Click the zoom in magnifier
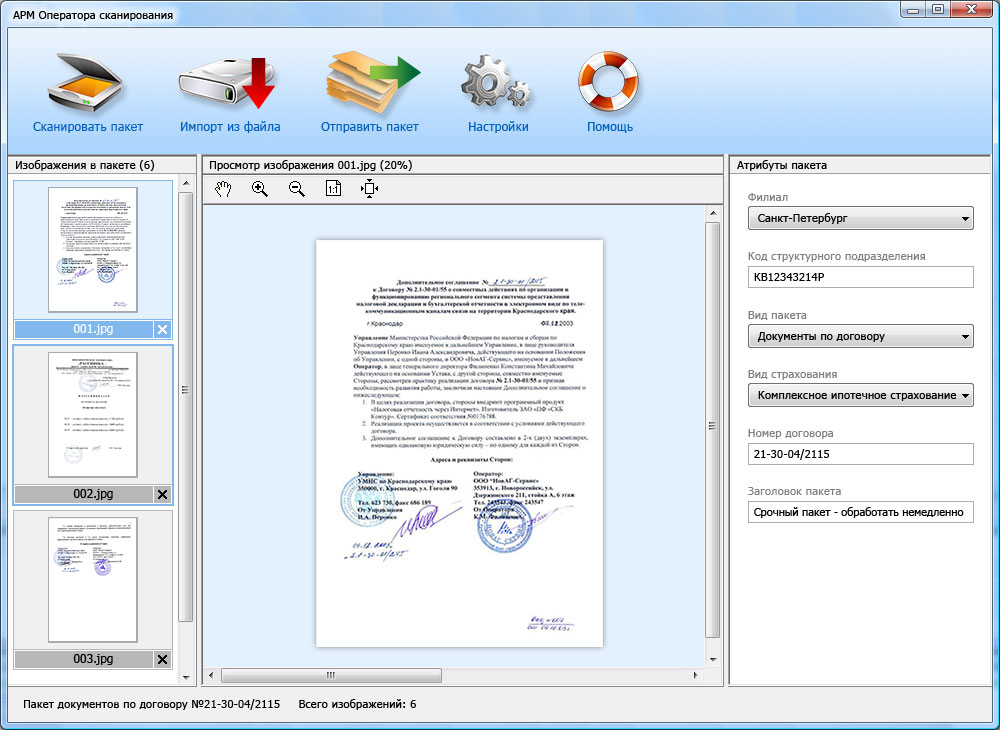This screenshot has height=730, width=1000. tap(260, 188)
